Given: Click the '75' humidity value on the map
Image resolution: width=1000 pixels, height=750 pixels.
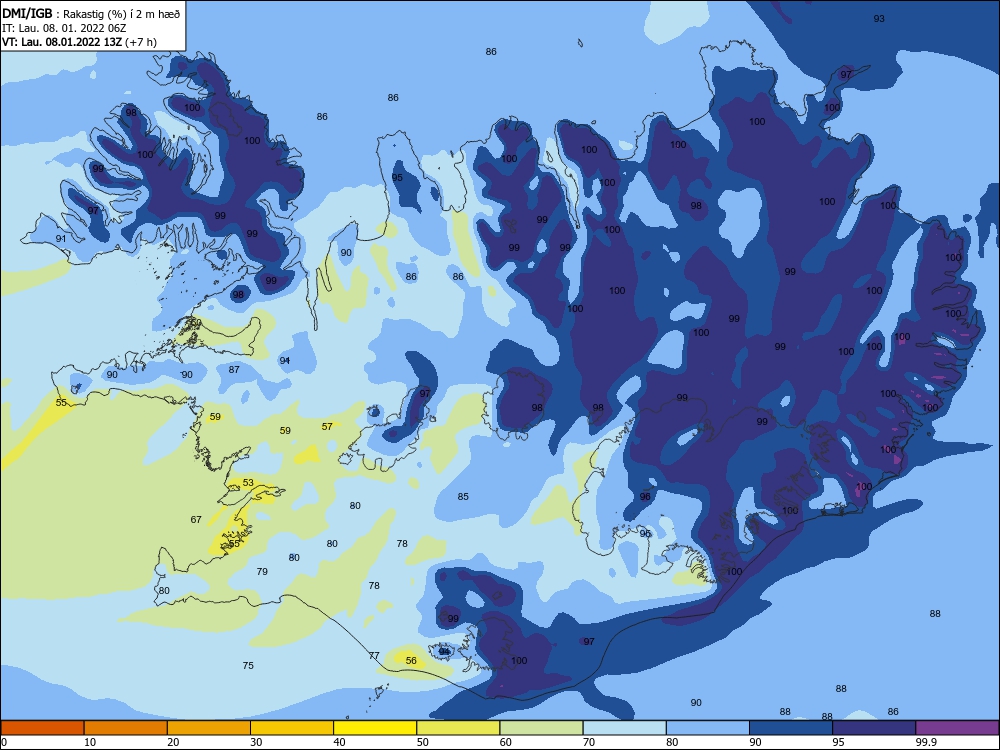Looking at the screenshot, I should (x=248, y=666).
